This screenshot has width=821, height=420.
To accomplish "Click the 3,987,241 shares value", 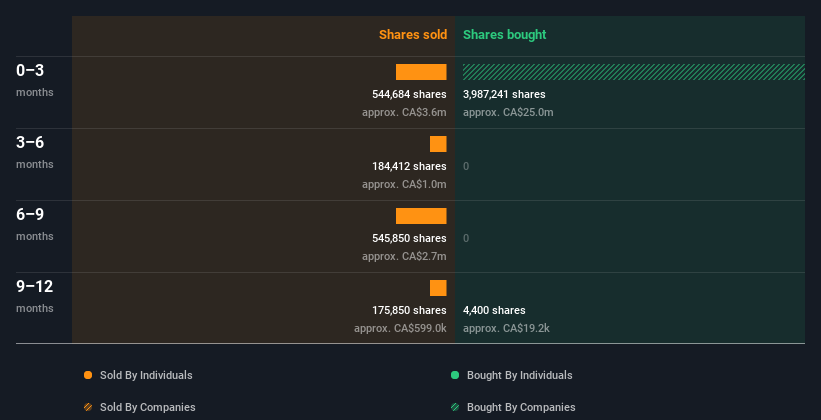I will click(504, 94).
